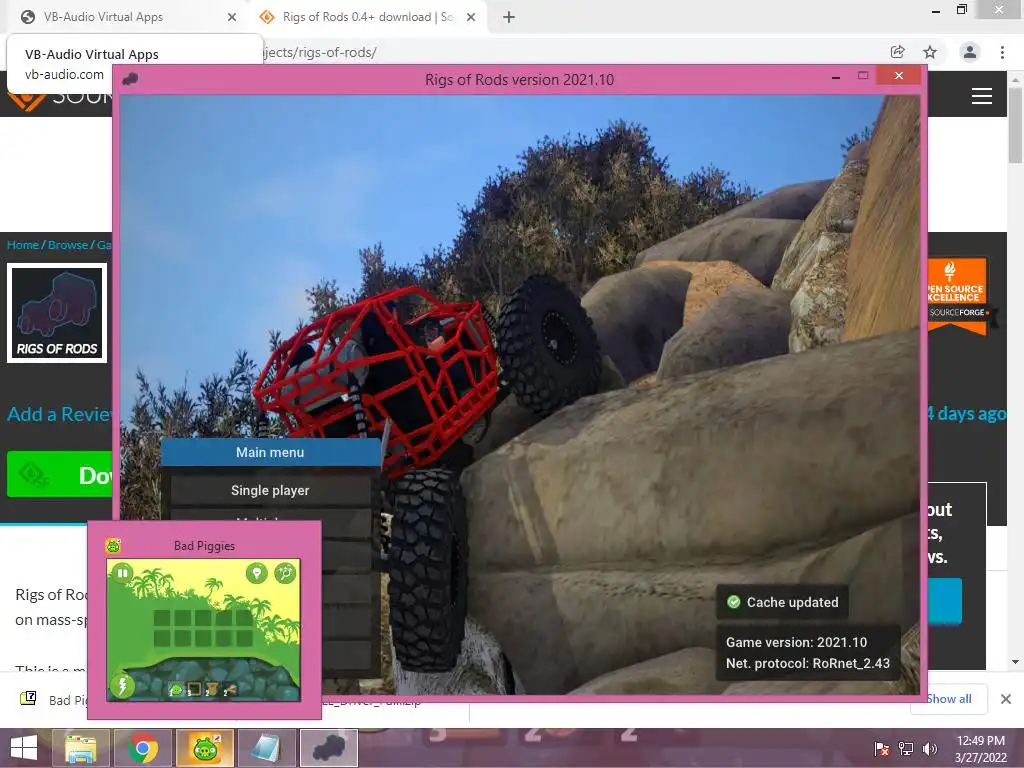The width and height of the screenshot is (1024, 768).
Task: Click the notepad-style taskbar icon
Action: click(x=266, y=748)
